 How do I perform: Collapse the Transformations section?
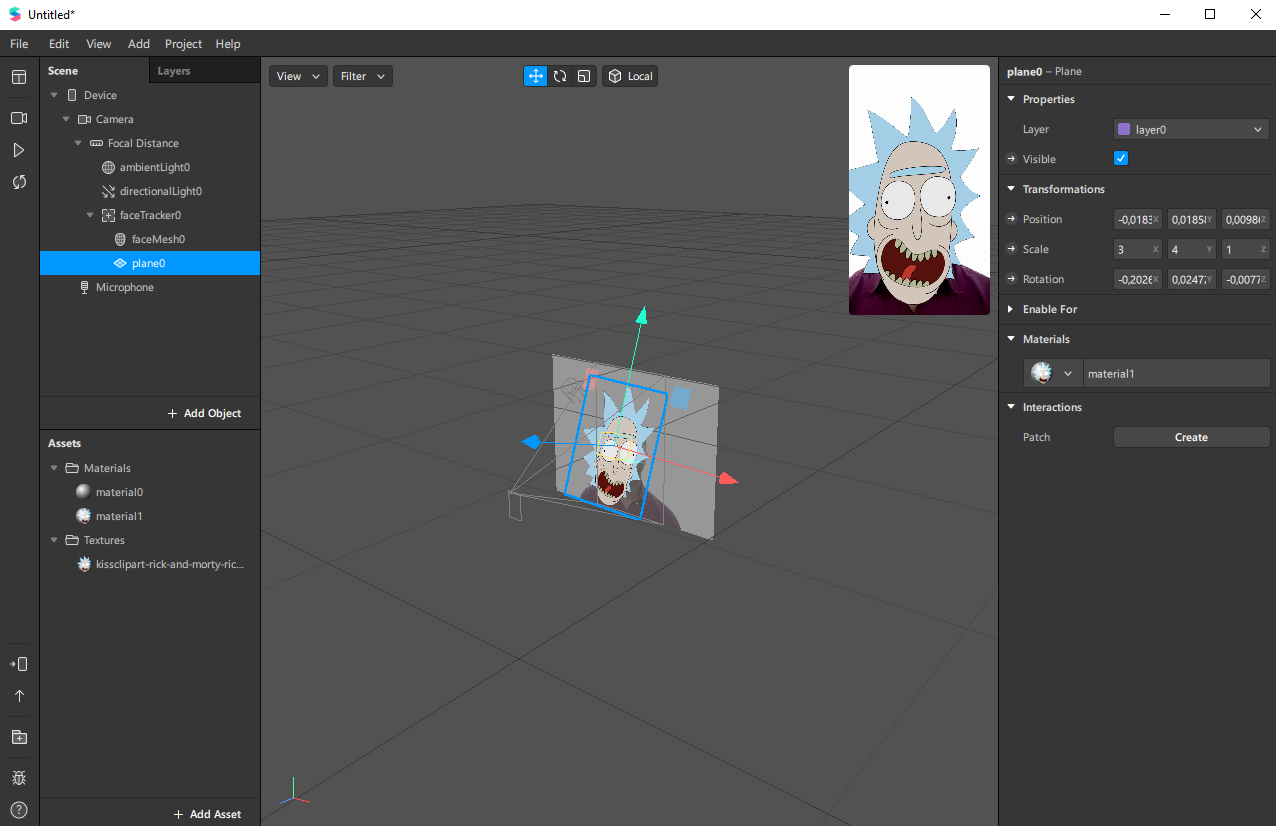click(1011, 189)
